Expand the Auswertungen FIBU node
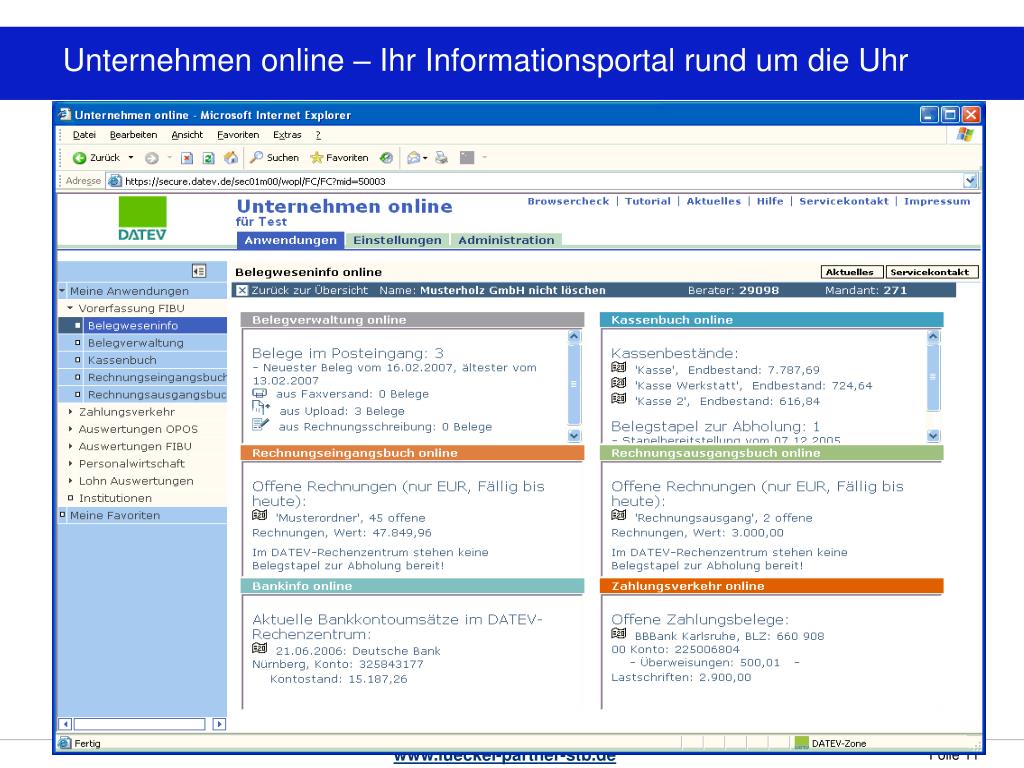Viewport: 1024px width, 768px height. coord(71,446)
